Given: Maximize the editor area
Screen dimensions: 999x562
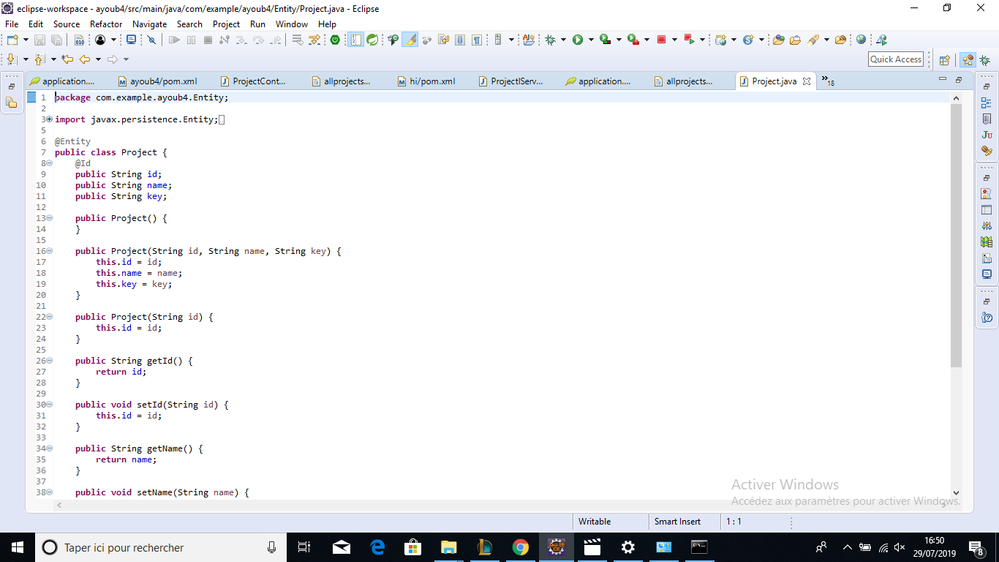Looking at the screenshot, I should click(959, 80).
